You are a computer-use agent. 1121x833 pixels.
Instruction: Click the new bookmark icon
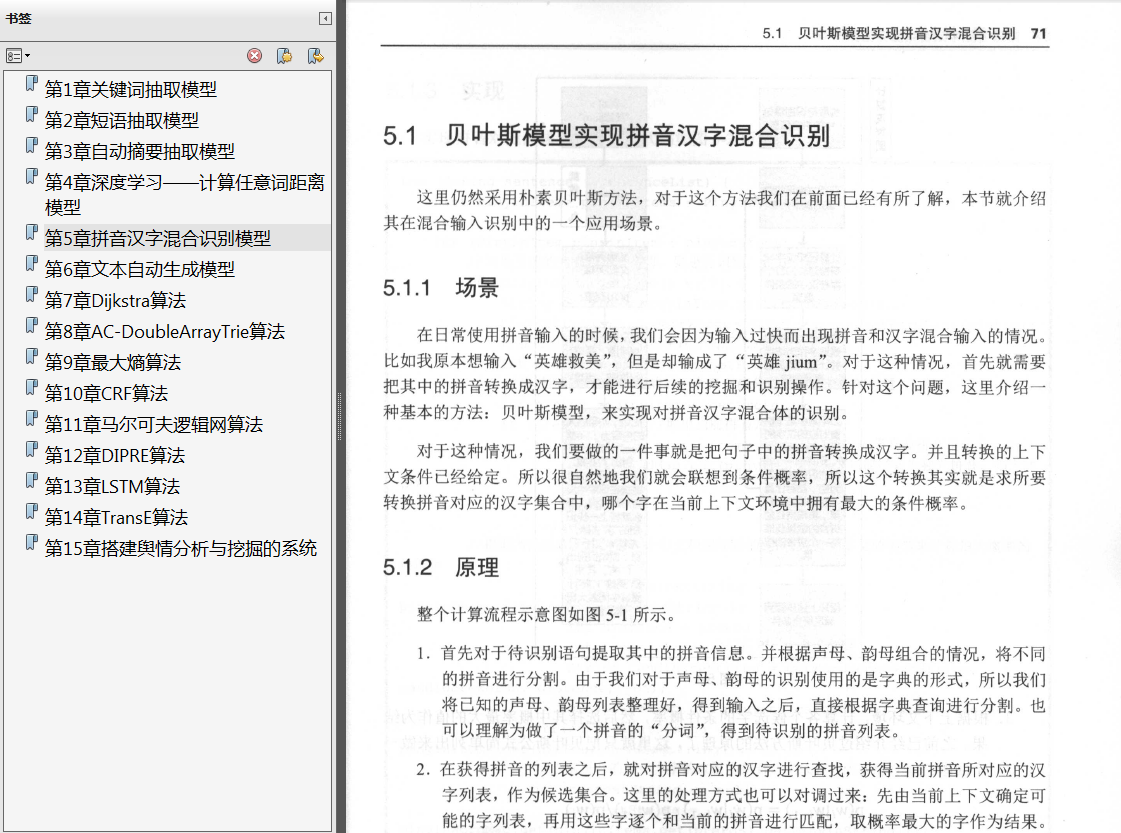(285, 56)
